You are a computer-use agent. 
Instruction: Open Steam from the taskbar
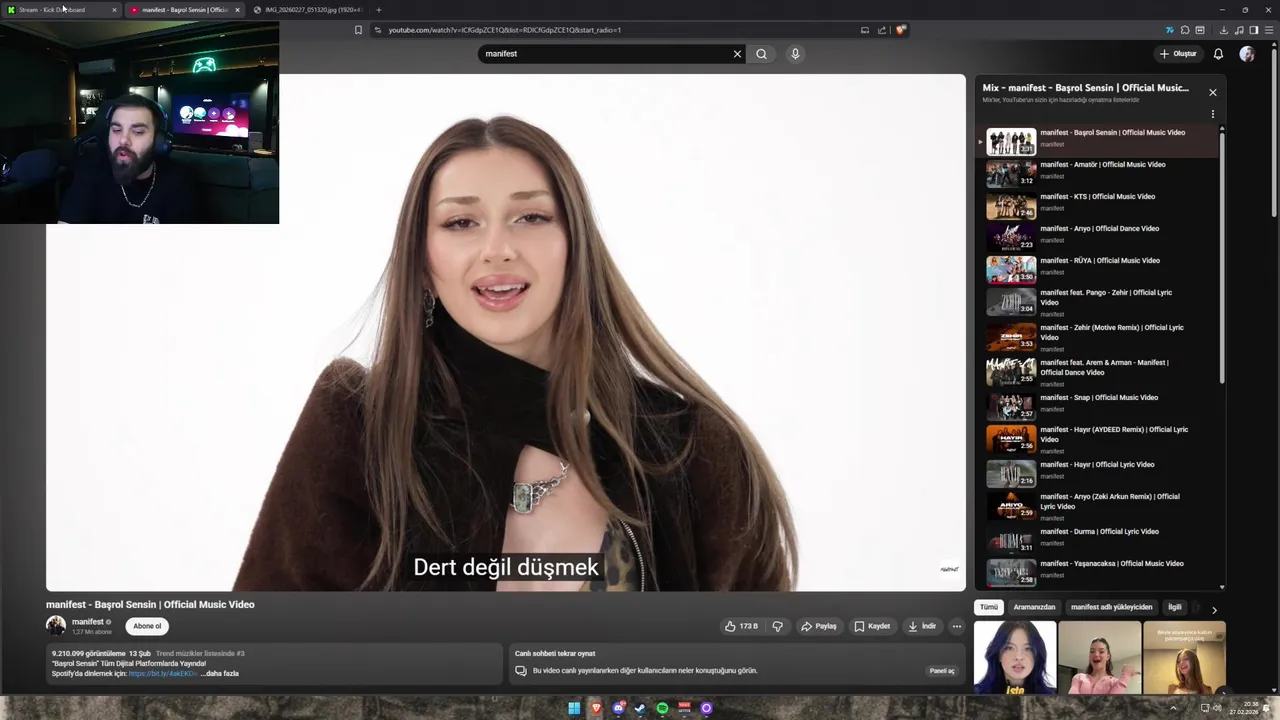[x=640, y=708]
